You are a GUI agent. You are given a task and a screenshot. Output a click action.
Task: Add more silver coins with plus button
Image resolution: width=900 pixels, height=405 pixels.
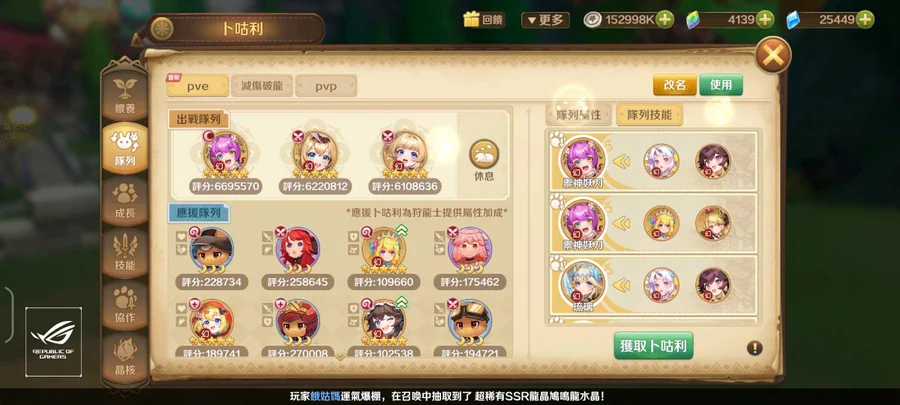tap(664, 20)
